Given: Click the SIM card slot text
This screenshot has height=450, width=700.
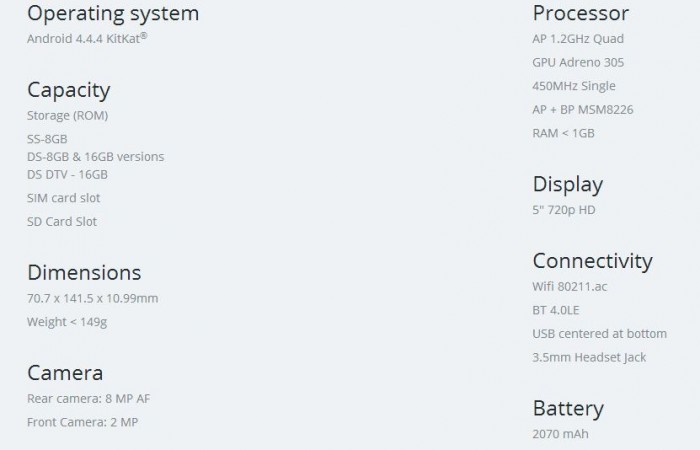Looking at the screenshot, I should (64, 198).
